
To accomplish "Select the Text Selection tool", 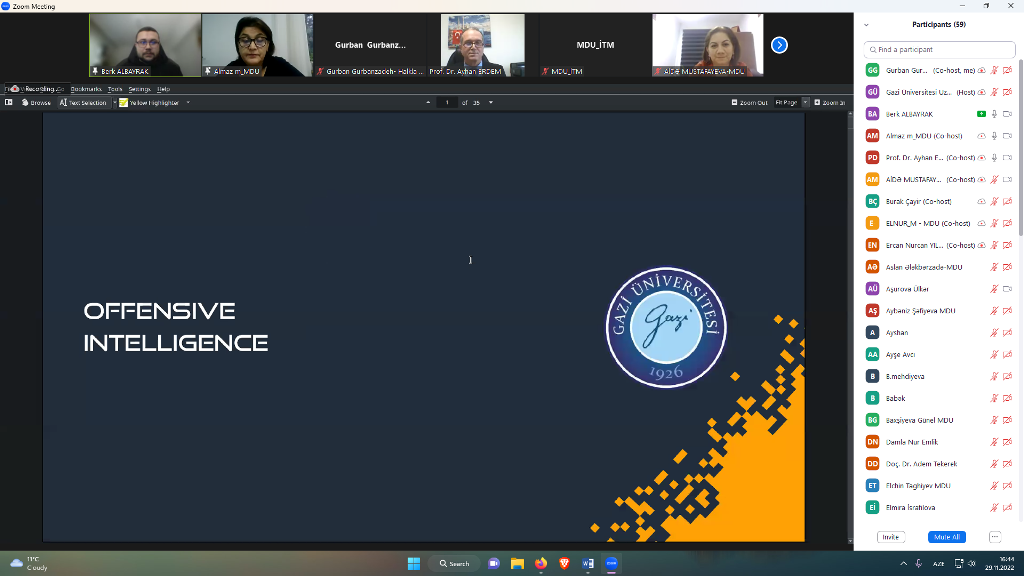I will point(83,102).
